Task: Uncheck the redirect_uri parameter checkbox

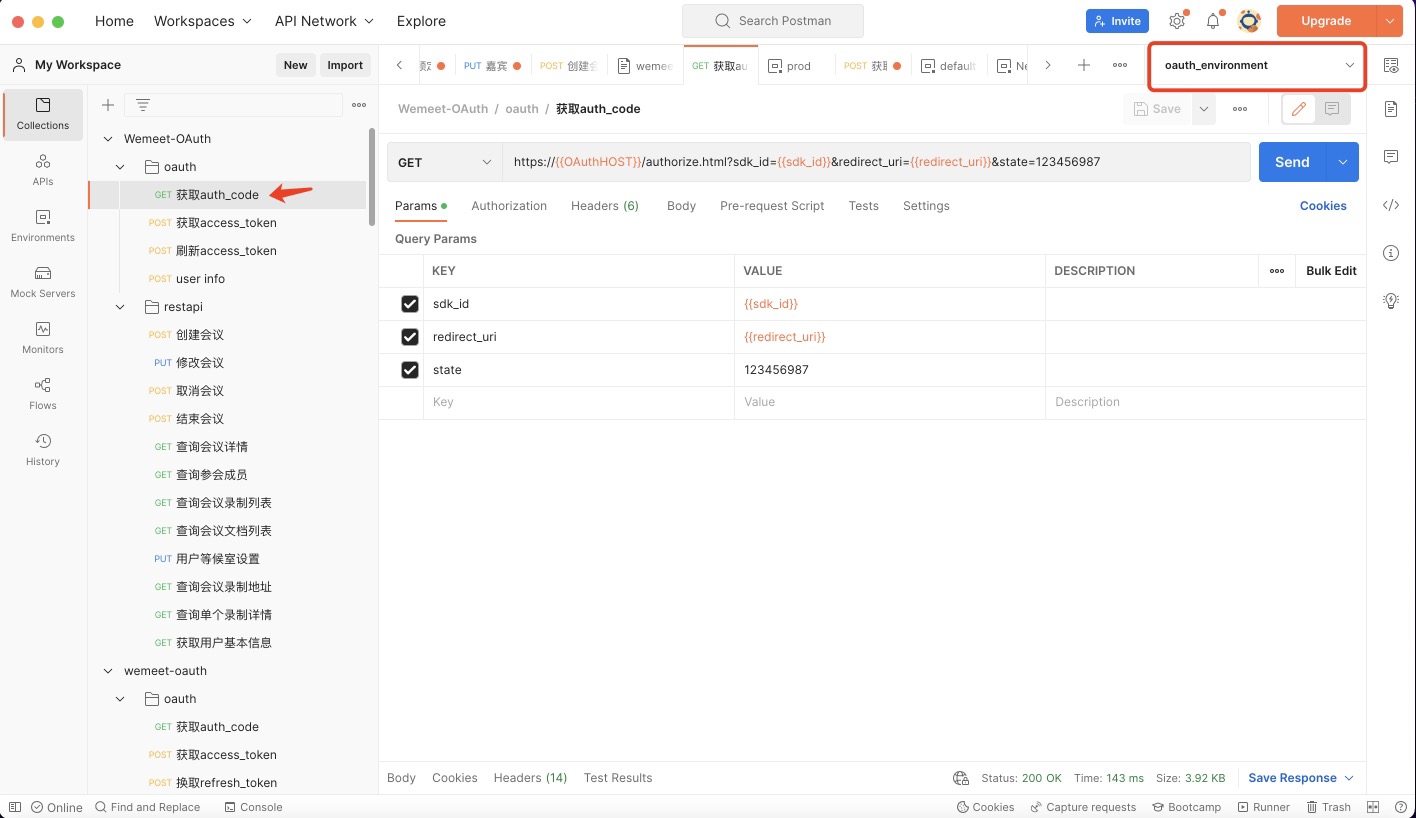Action: [x=410, y=337]
